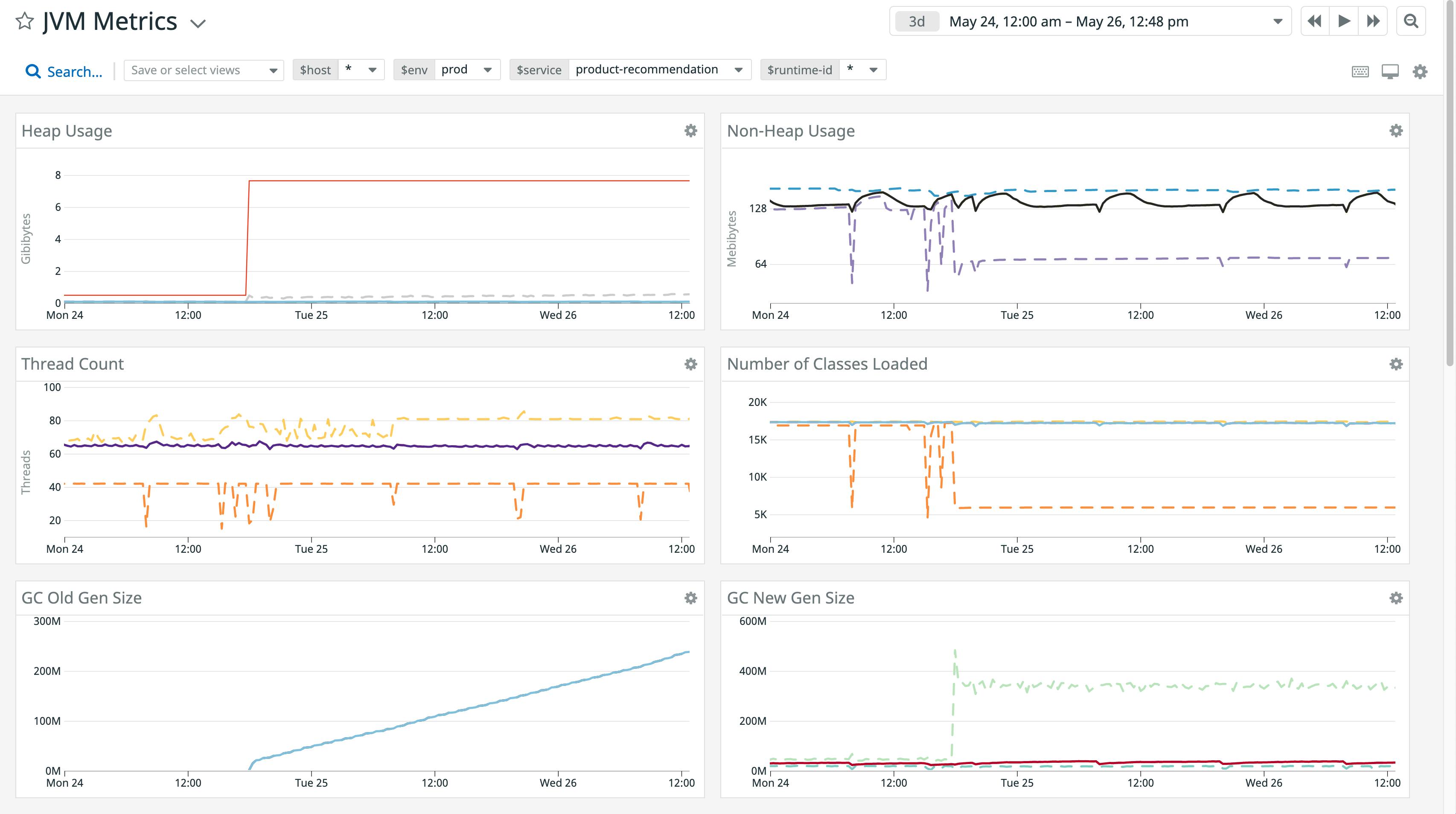This screenshot has width=1456, height=814.
Task: Open the keyboard shortcuts icon
Action: point(1360,71)
